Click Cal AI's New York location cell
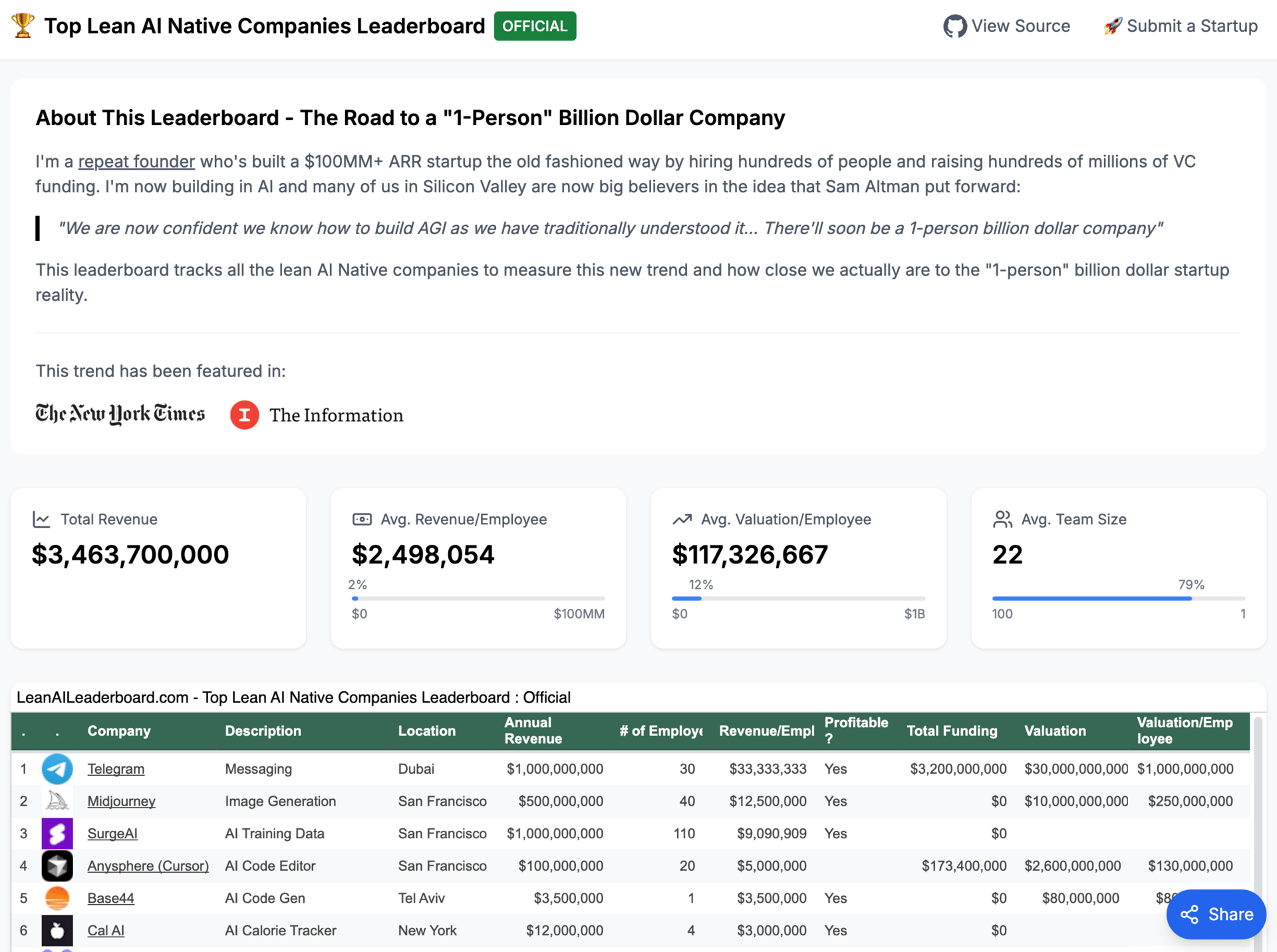The image size is (1277, 952). 427,931
